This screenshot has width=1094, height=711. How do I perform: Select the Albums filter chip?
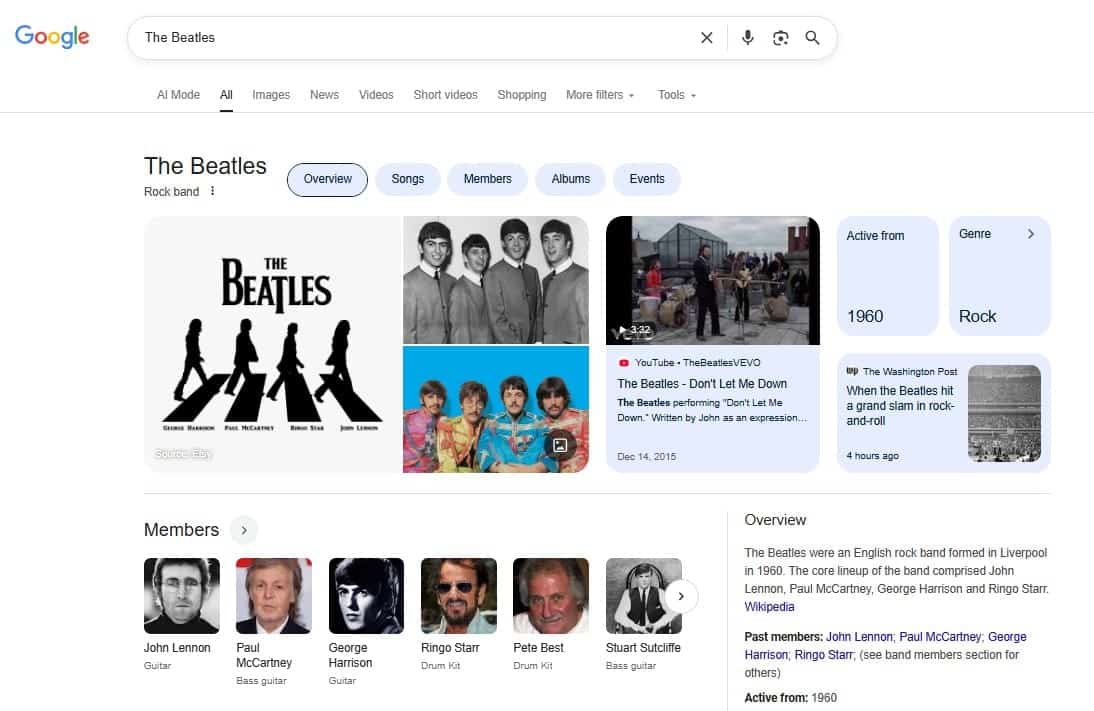click(570, 179)
